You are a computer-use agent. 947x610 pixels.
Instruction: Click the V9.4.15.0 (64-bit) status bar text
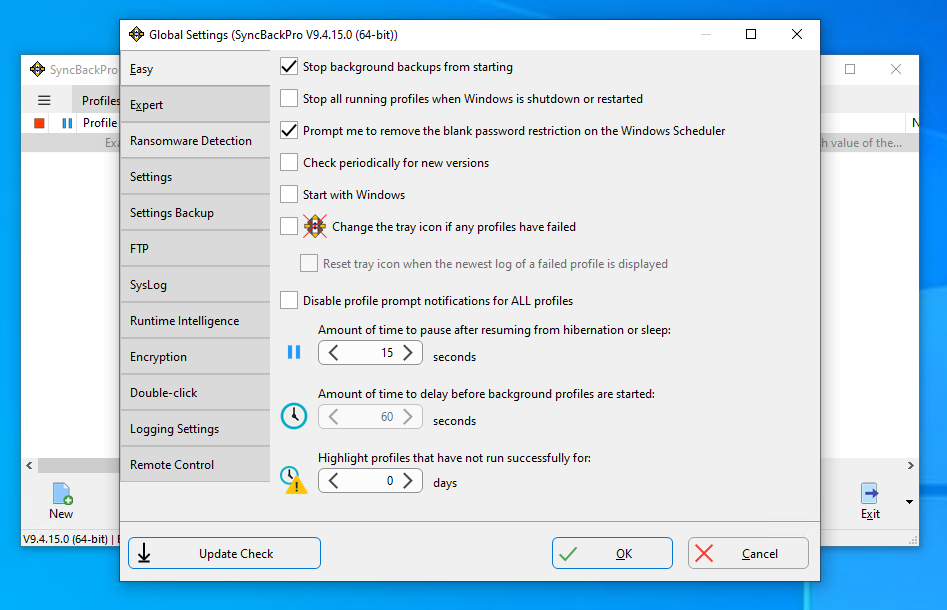click(65, 539)
